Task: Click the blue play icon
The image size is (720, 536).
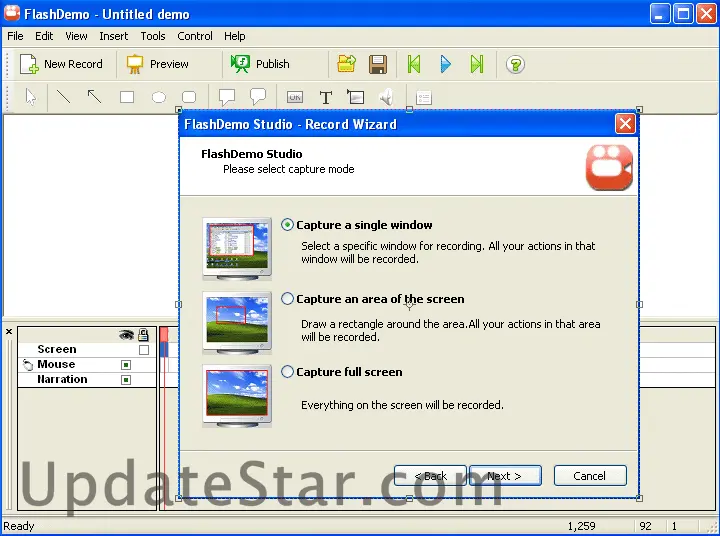Action: coord(445,64)
